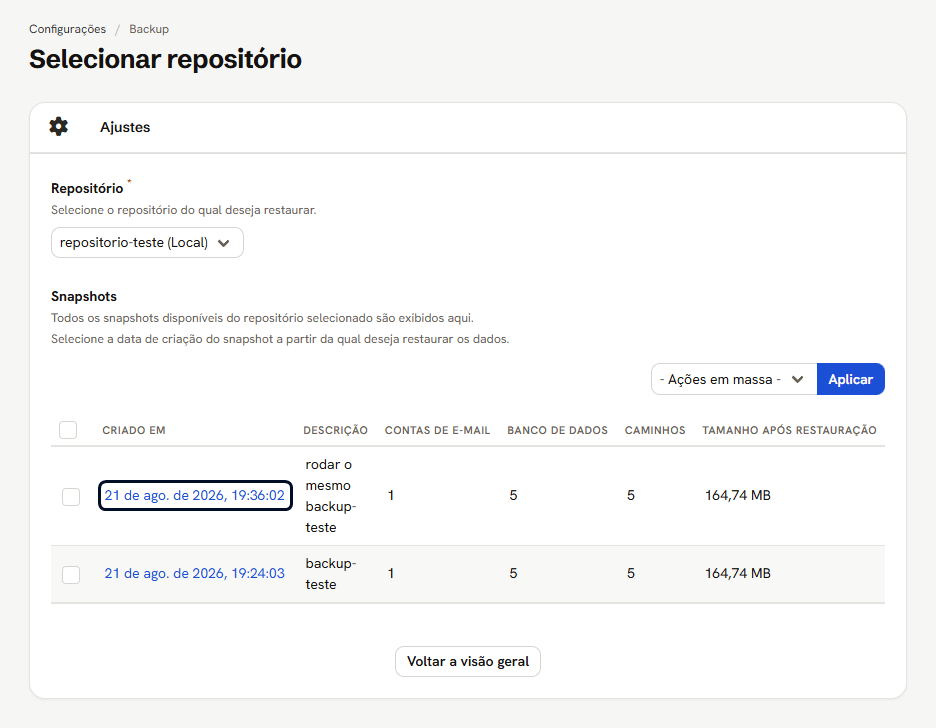The height and width of the screenshot is (728, 936).
Task: Click the Tamanho após restauração column header
Action: [x=789, y=430]
